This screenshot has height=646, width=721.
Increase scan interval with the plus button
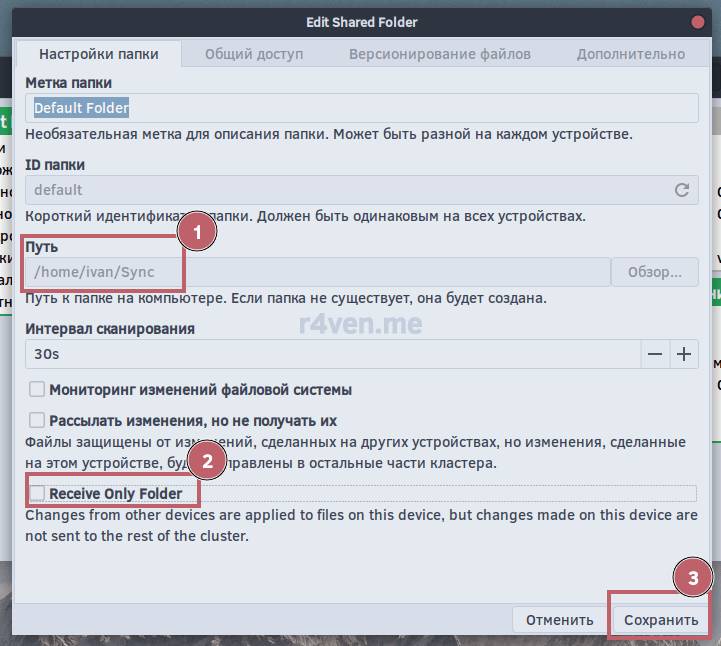click(x=684, y=354)
